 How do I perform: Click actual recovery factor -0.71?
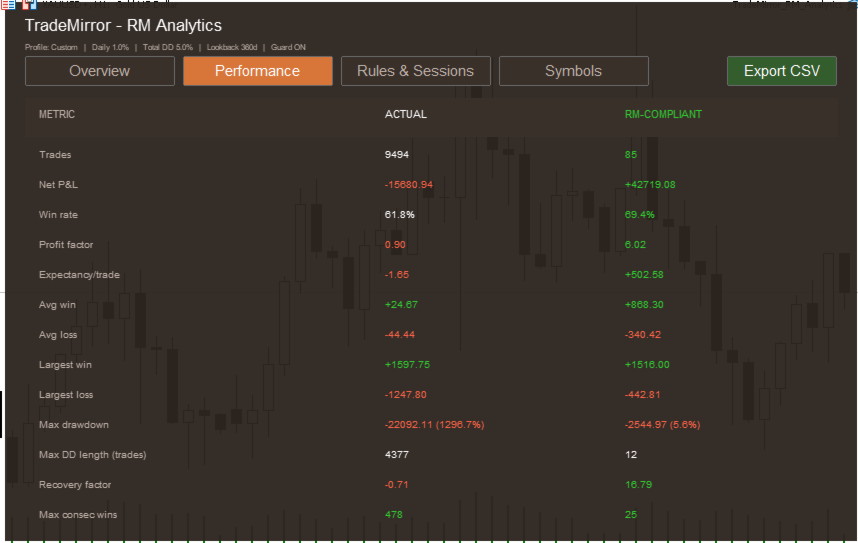pos(396,485)
